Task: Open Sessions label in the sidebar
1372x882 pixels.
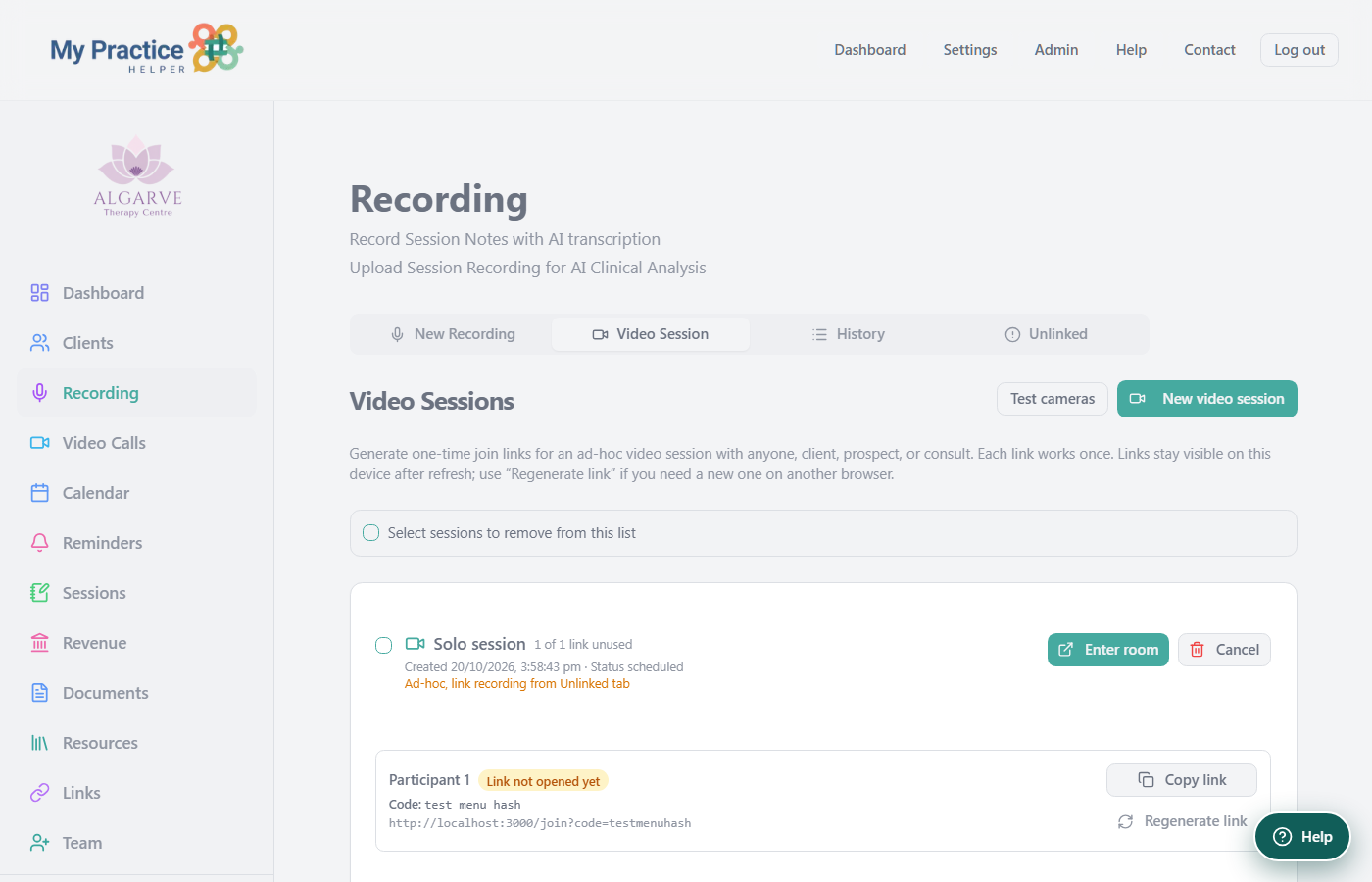Action: [94, 593]
